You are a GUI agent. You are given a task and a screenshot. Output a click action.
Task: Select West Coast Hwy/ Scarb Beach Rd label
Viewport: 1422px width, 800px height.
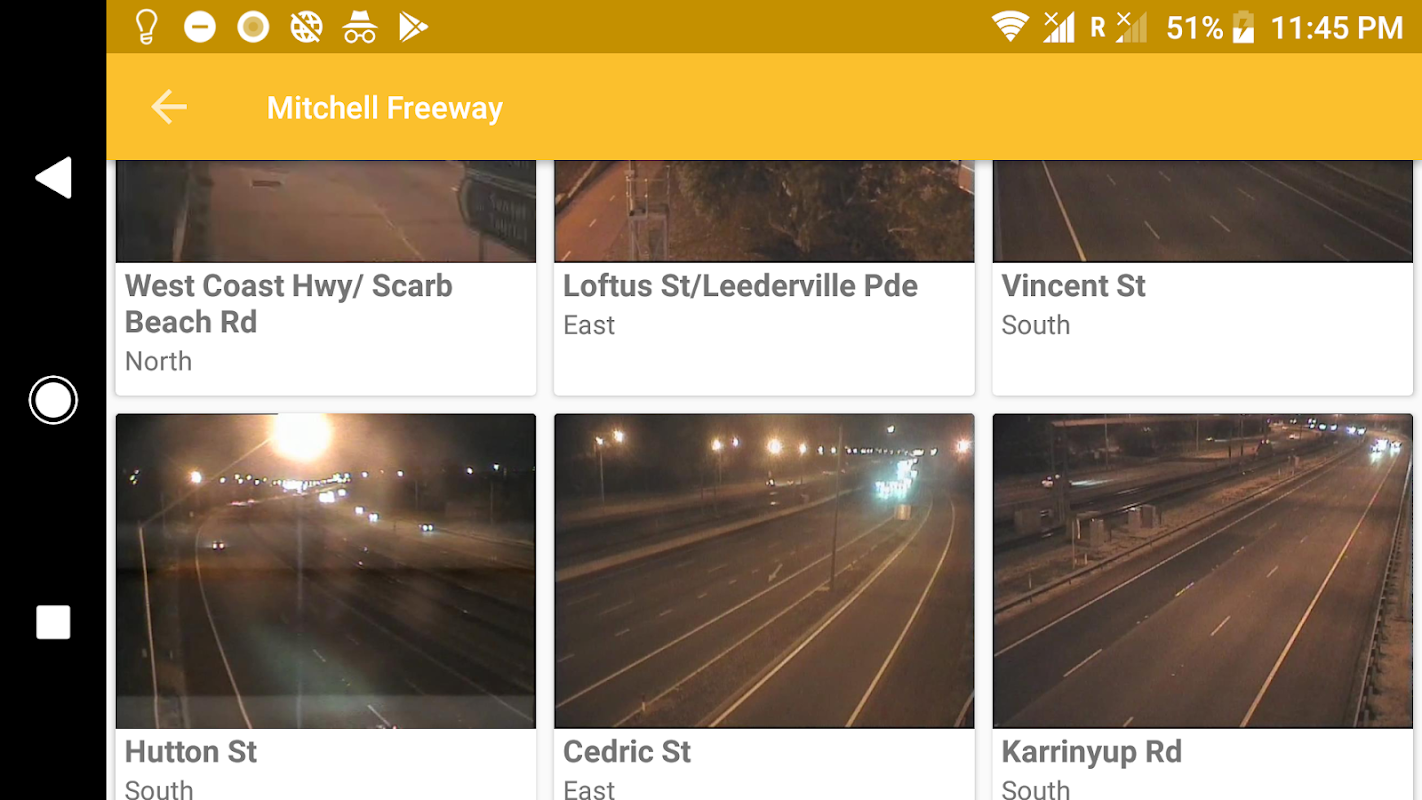click(289, 304)
